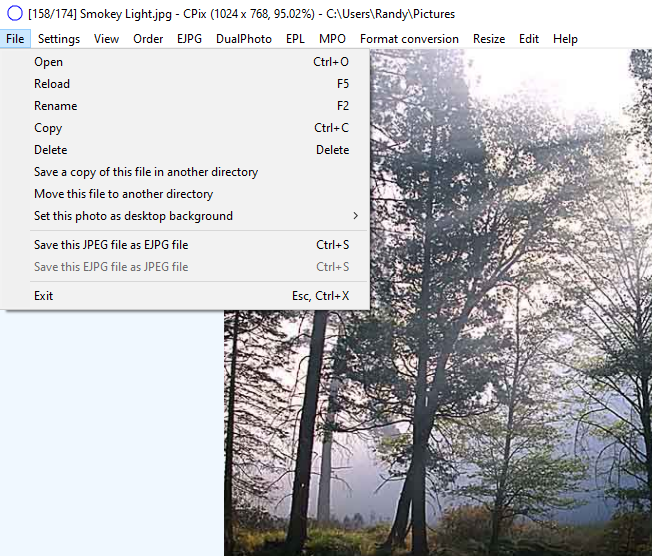Viewport: 652px width, 556px height.
Task: Open the Help menu
Action: point(565,39)
